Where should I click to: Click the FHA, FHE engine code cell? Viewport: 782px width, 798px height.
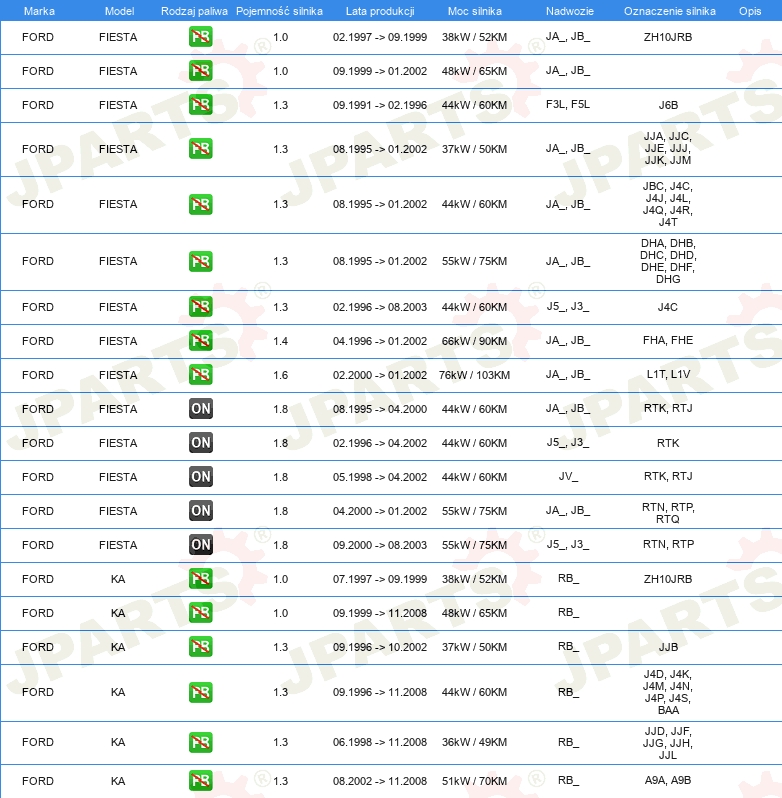tap(668, 340)
